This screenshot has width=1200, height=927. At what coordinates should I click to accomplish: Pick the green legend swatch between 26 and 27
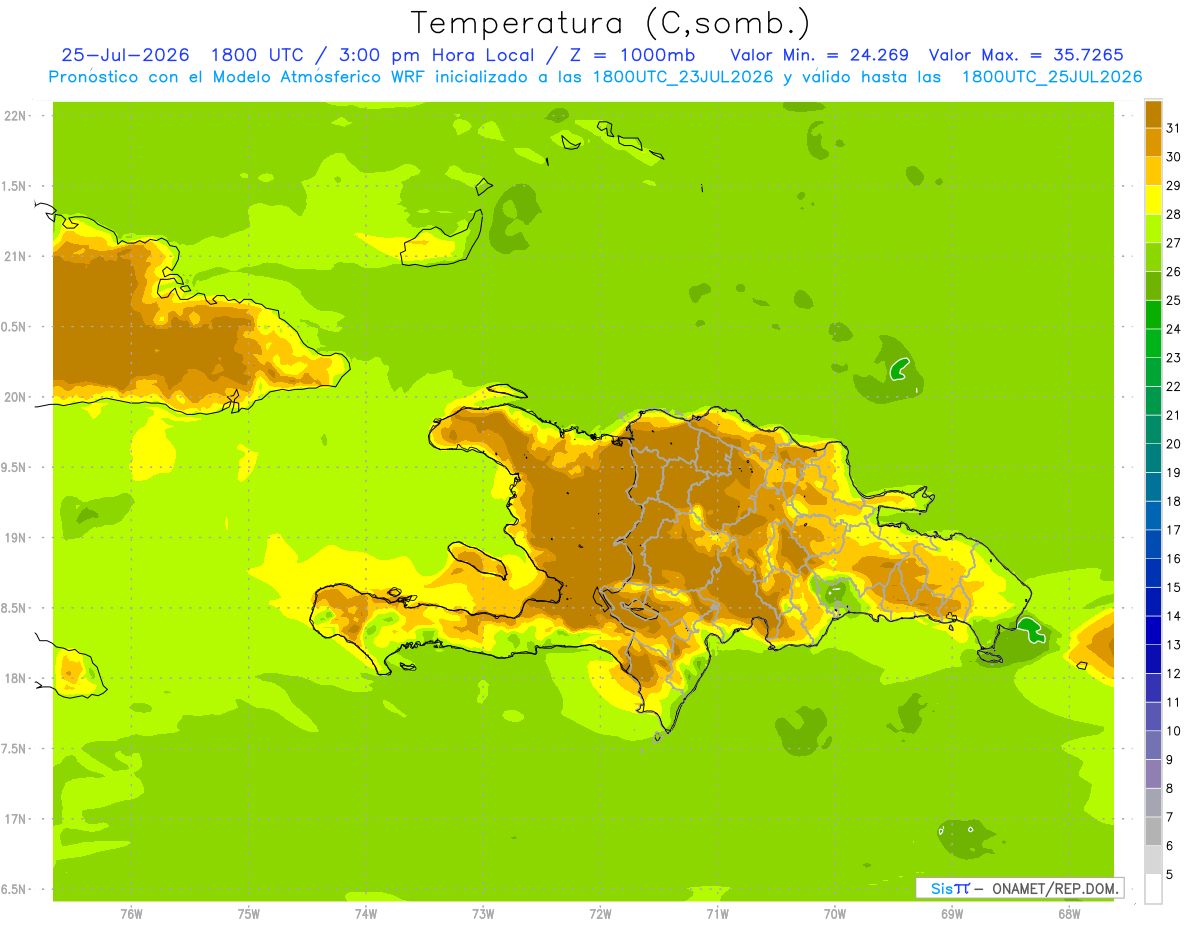1153,257
